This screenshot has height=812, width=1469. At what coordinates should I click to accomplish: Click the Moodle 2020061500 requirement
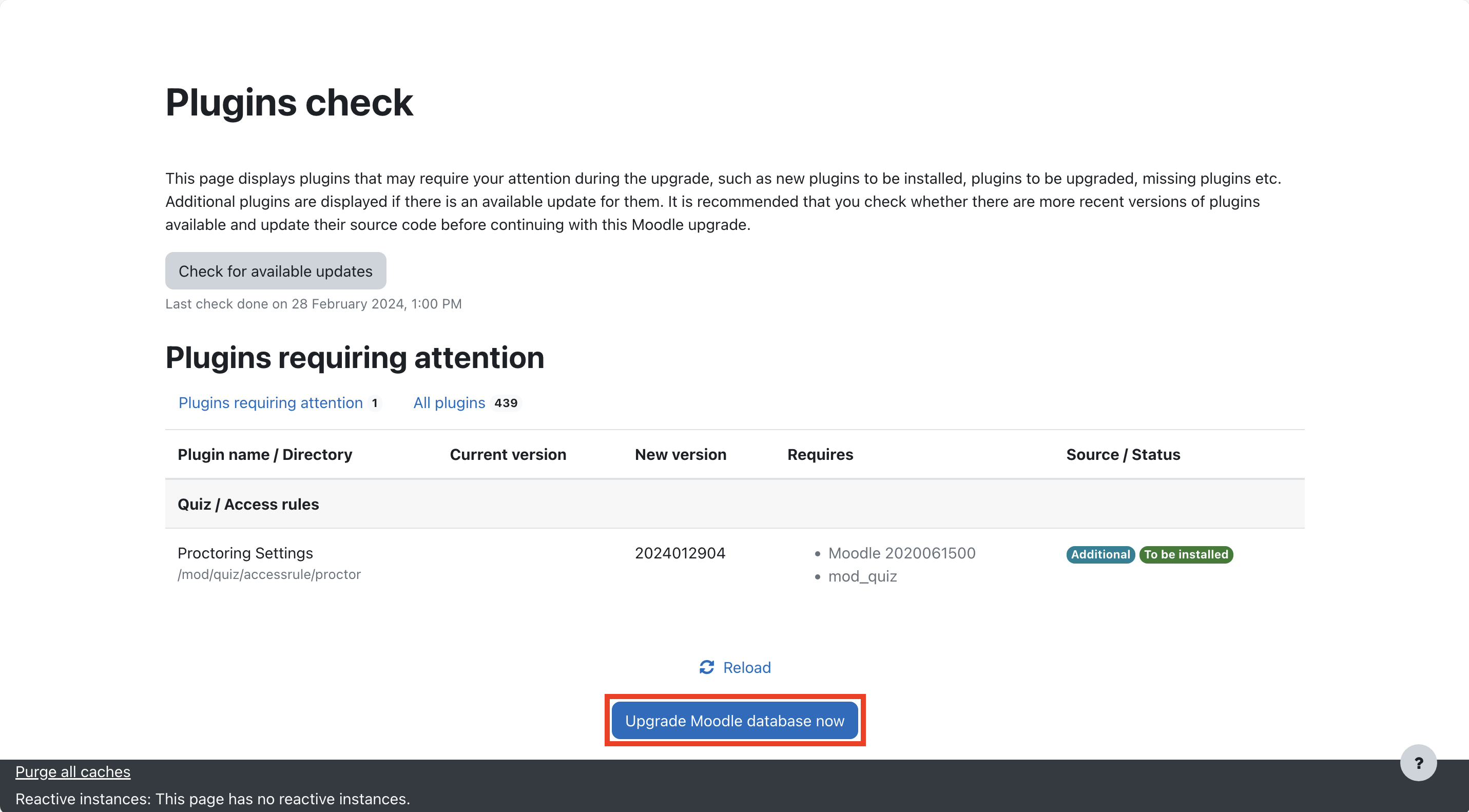[x=902, y=553]
